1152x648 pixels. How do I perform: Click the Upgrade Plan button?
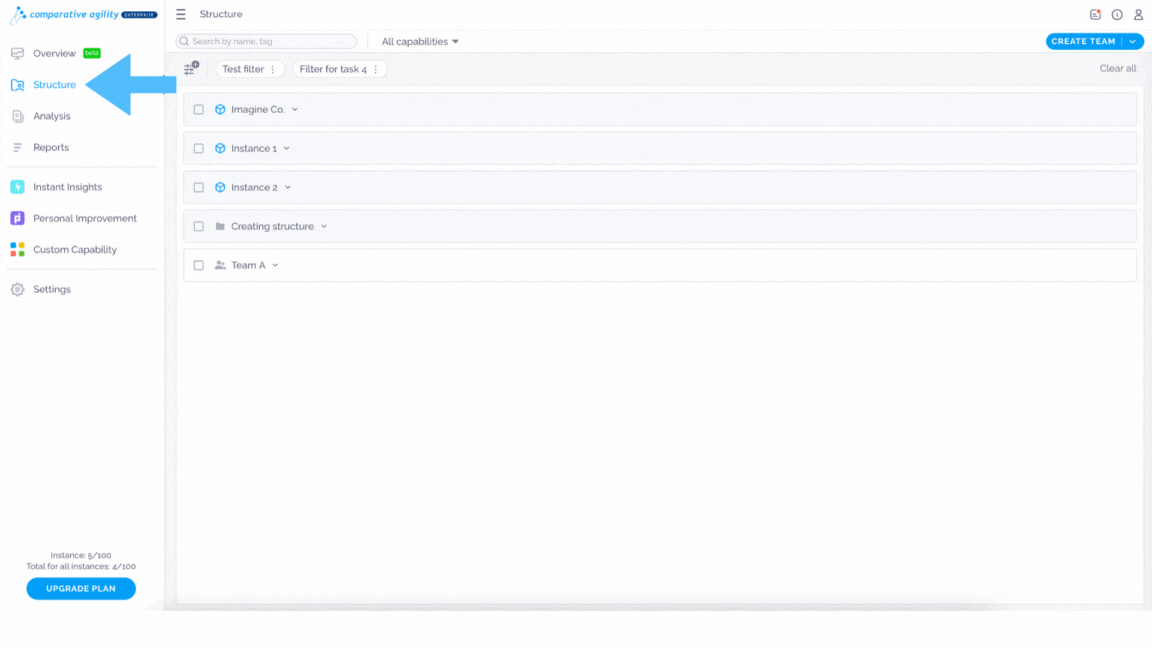[81, 588]
